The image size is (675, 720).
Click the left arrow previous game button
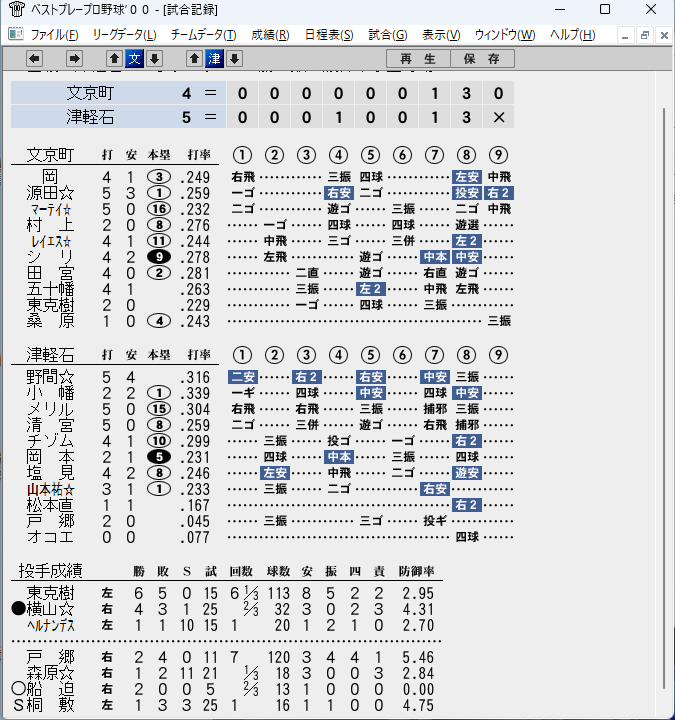coord(34,59)
